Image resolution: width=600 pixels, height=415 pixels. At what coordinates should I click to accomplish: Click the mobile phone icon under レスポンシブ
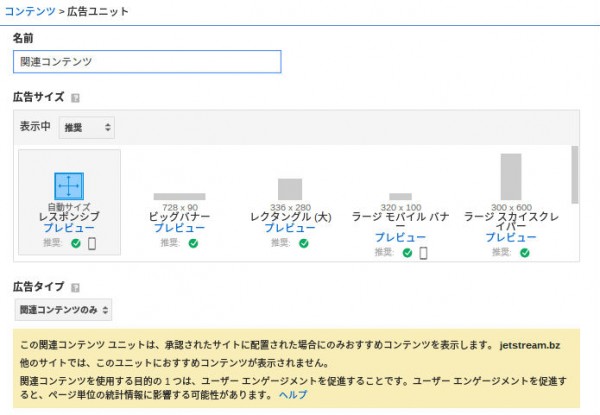[92, 243]
